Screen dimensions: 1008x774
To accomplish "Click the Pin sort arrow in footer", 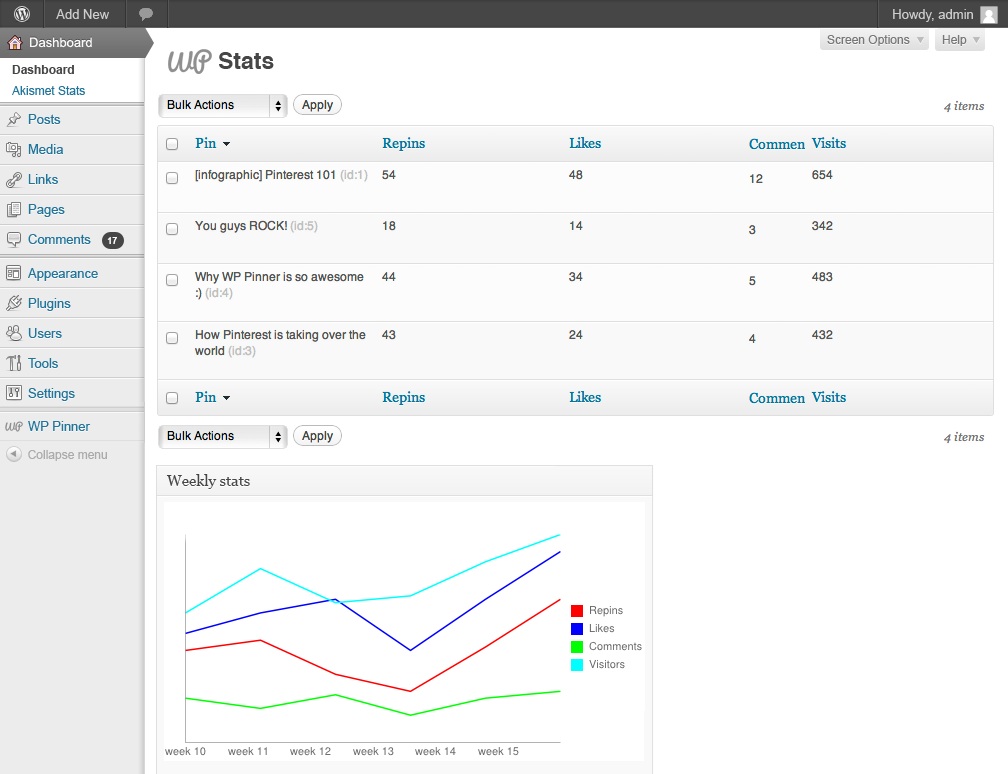I will (226, 398).
